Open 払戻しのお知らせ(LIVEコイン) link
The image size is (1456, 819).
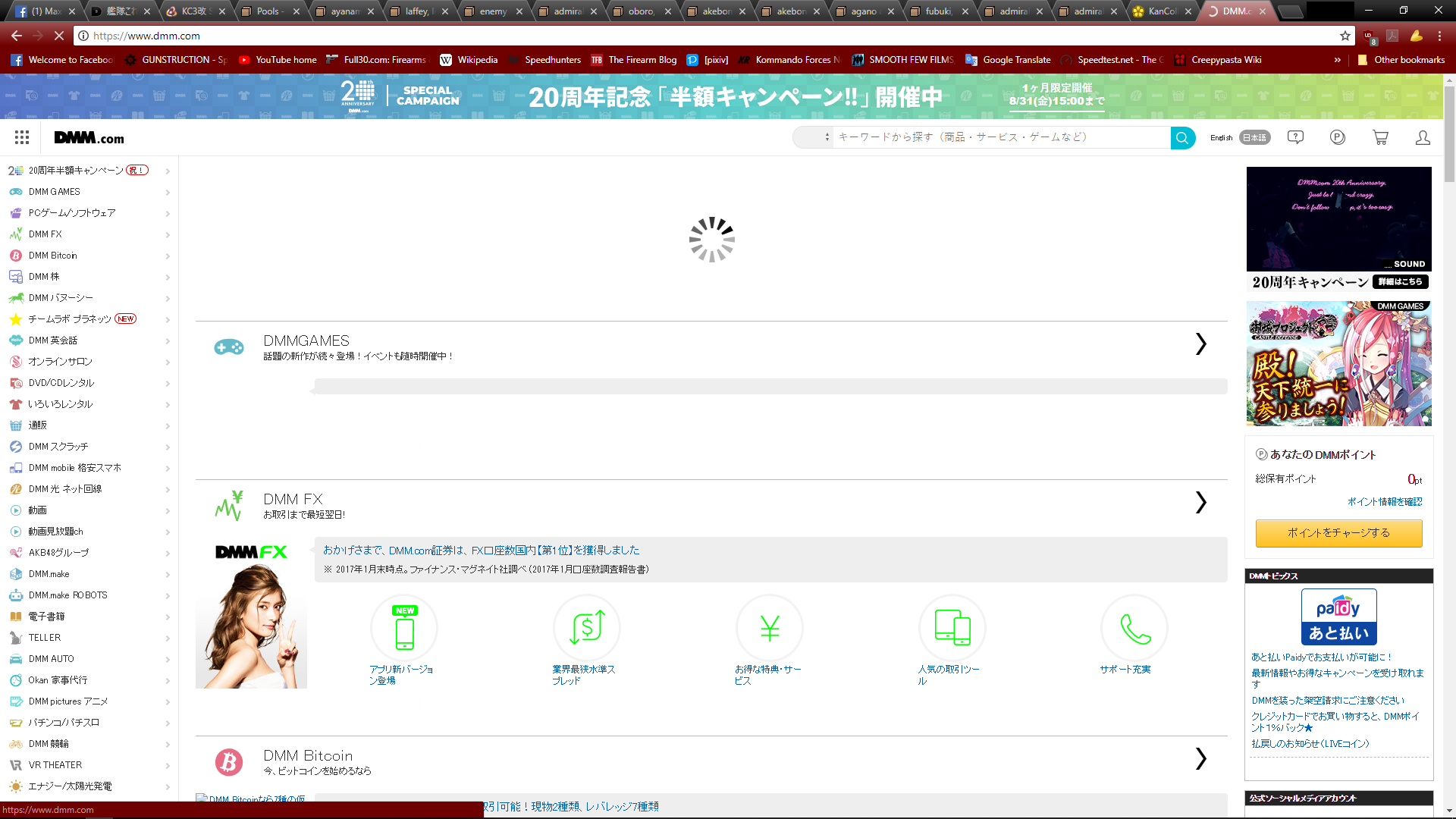tap(1310, 744)
